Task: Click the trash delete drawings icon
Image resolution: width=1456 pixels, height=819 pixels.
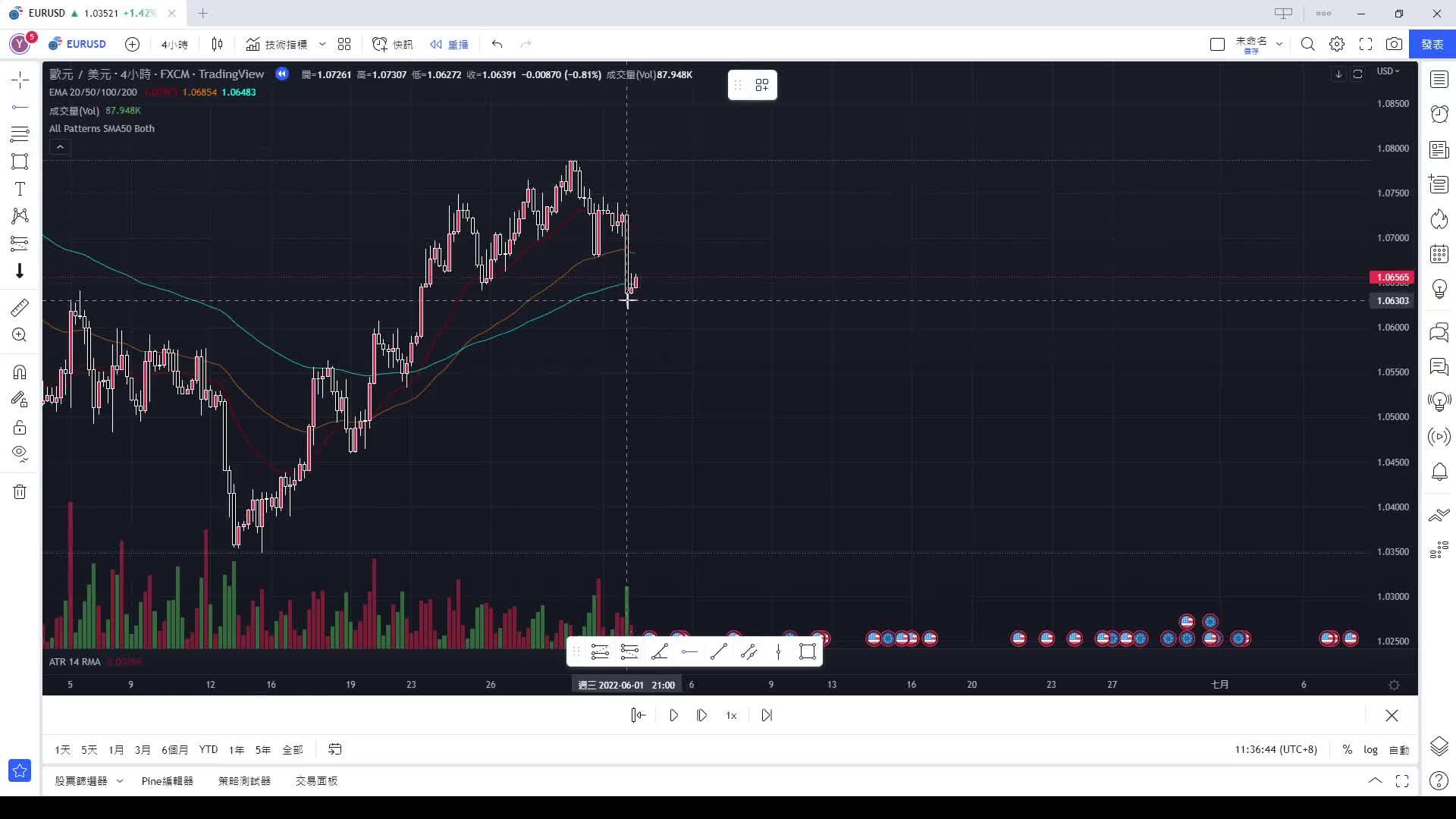Action: [20, 492]
